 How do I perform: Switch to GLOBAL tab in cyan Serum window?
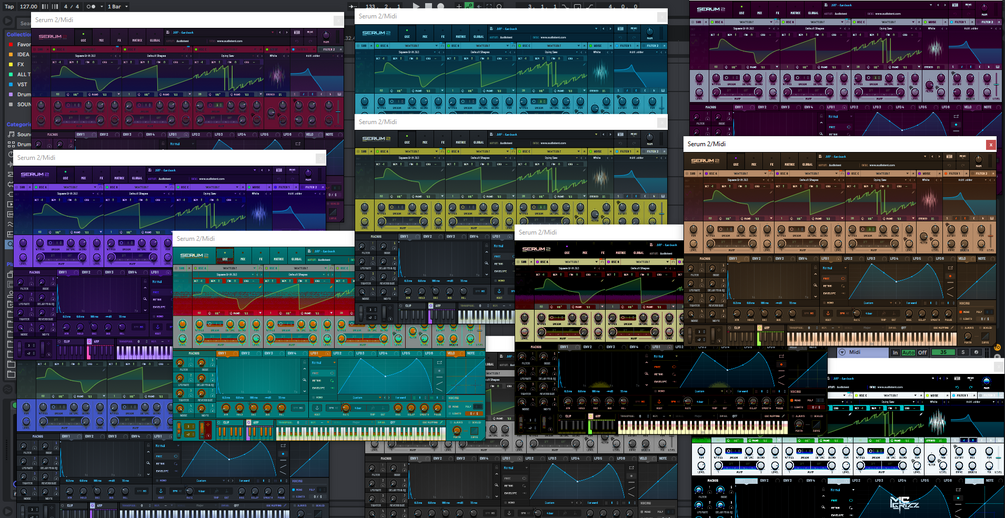coord(479,33)
